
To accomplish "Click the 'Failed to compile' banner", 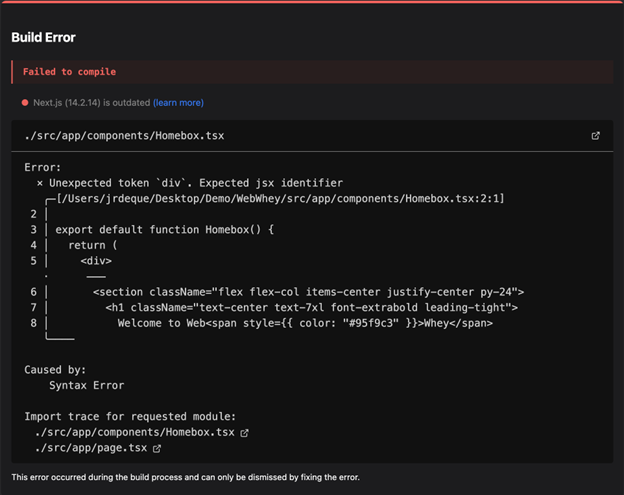I will tap(312, 72).
